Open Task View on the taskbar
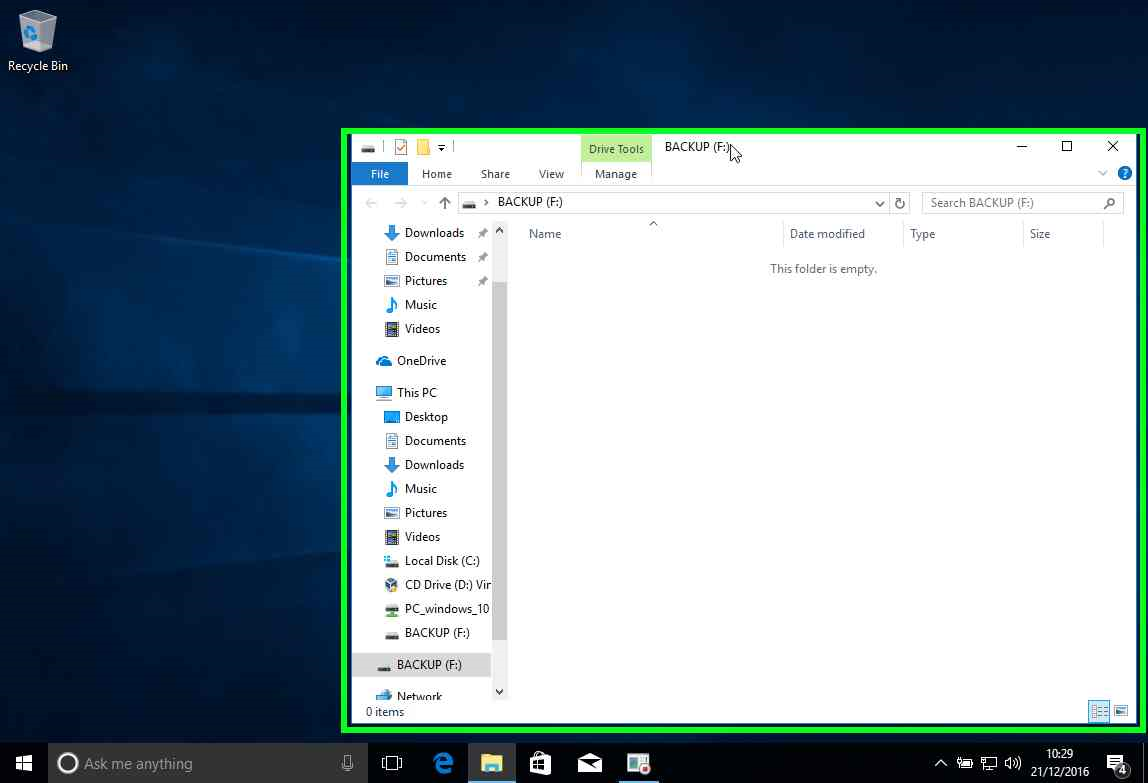Screen dimensions: 1148x783 tap(392, 763)
